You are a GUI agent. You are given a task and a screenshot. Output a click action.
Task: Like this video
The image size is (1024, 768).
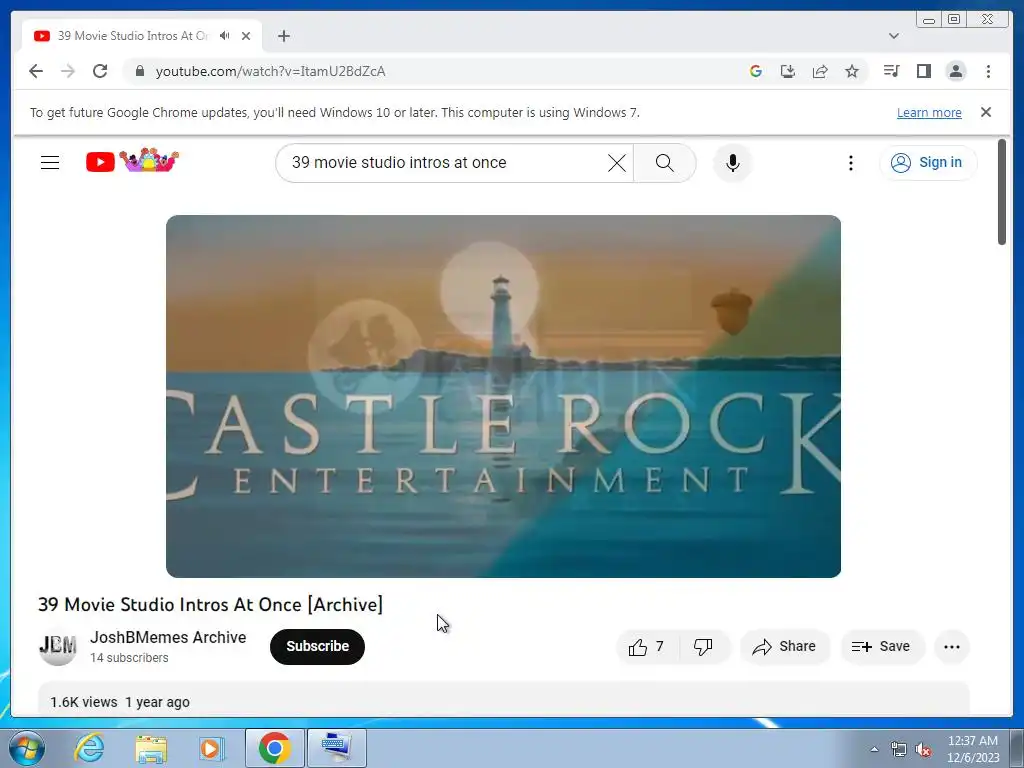[x=647, y=647]
